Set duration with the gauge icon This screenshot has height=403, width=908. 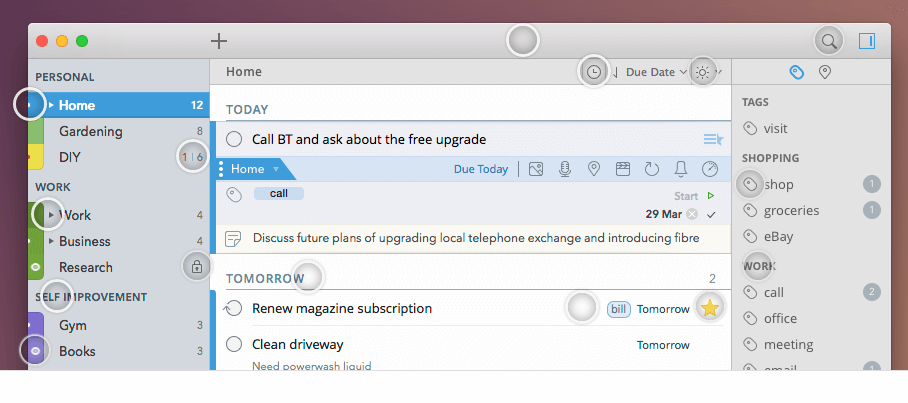click(x=709, y=169)
